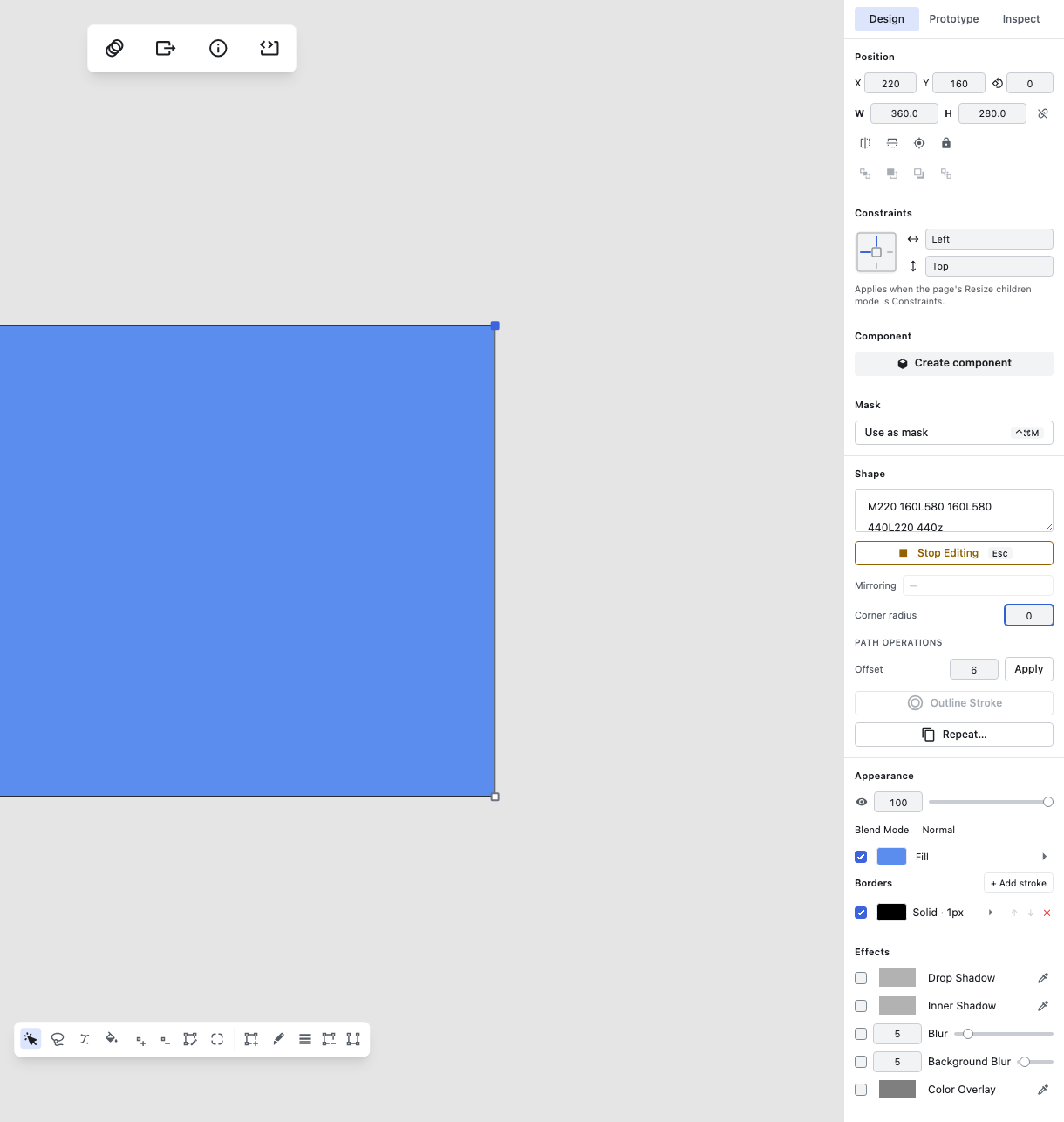
Task: Switch to the Prototype tab
Action: click(954, 19)
